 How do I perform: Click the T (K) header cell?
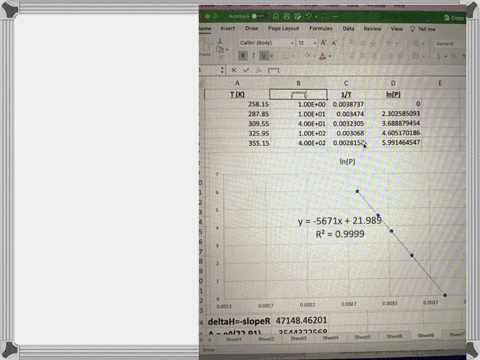coord(237,94)
